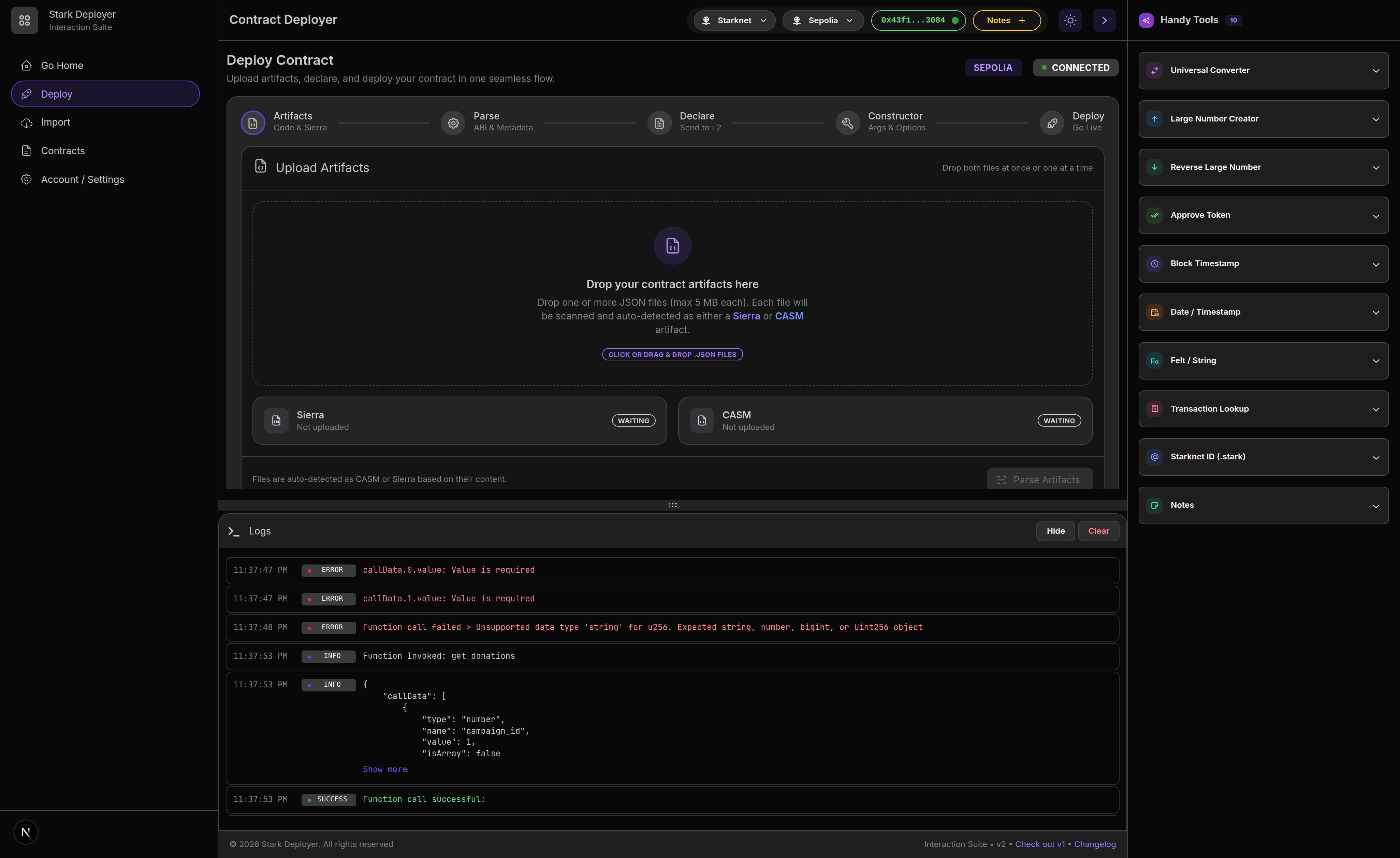Click the N avatar at sidebar bottom
Viewport: 1400px width, 858px height.
pos(26,832)
